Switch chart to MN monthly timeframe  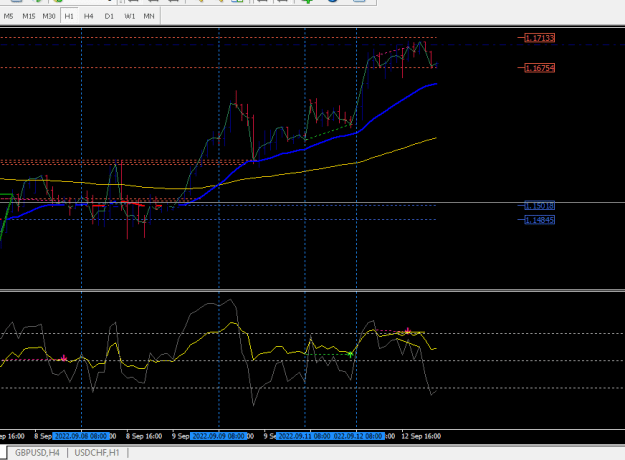(x=149, y=16)
